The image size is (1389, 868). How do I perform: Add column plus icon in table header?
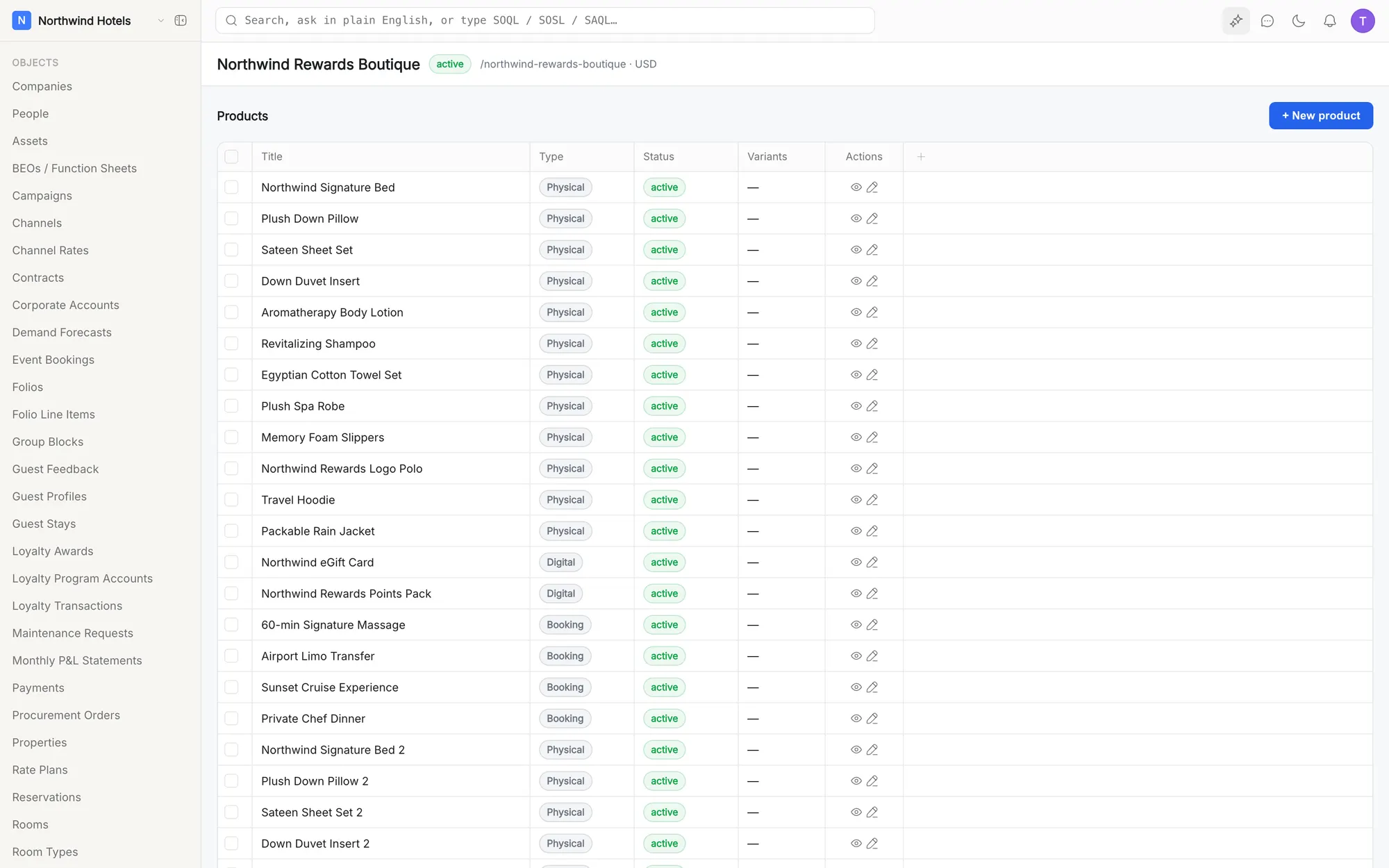[921, 157]
